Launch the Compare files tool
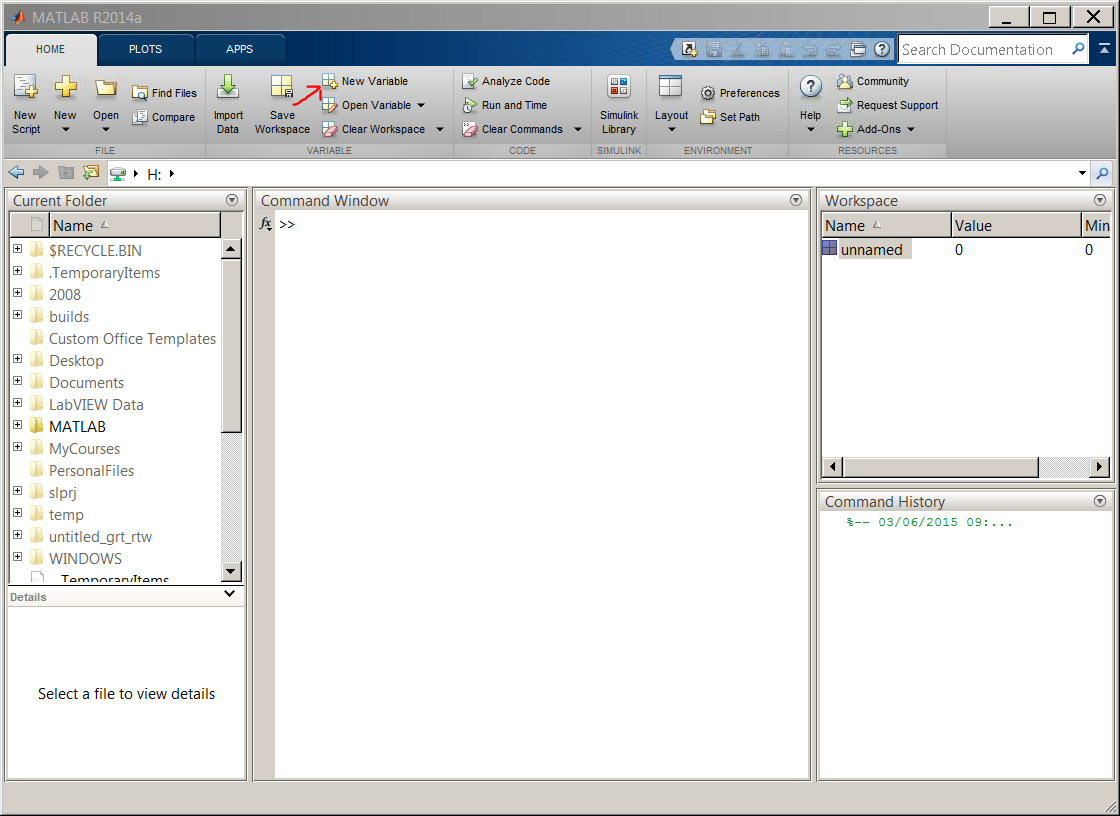This screenshot has height=816, width=1120. tap(164, 117)
